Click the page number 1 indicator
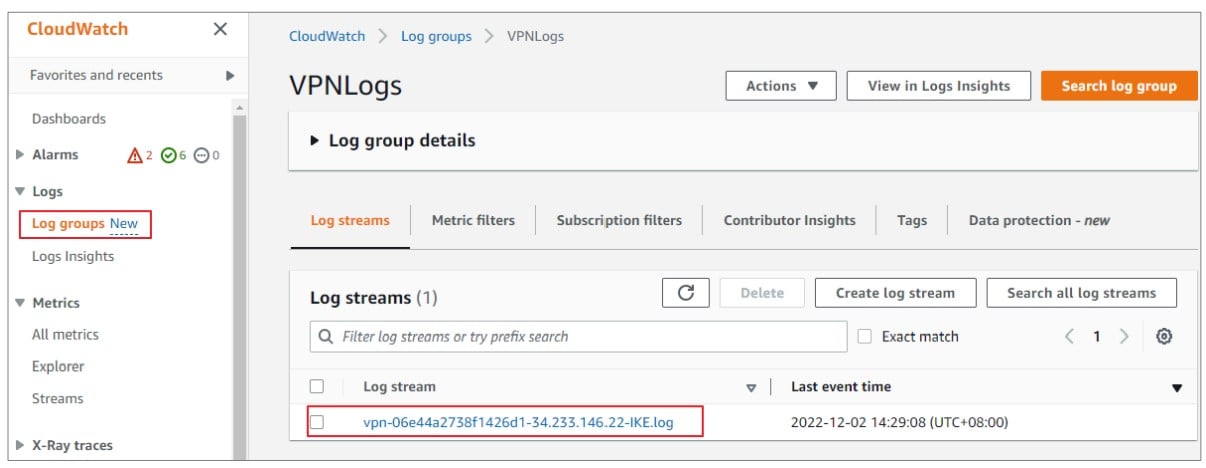 [x=1096, y=337]
